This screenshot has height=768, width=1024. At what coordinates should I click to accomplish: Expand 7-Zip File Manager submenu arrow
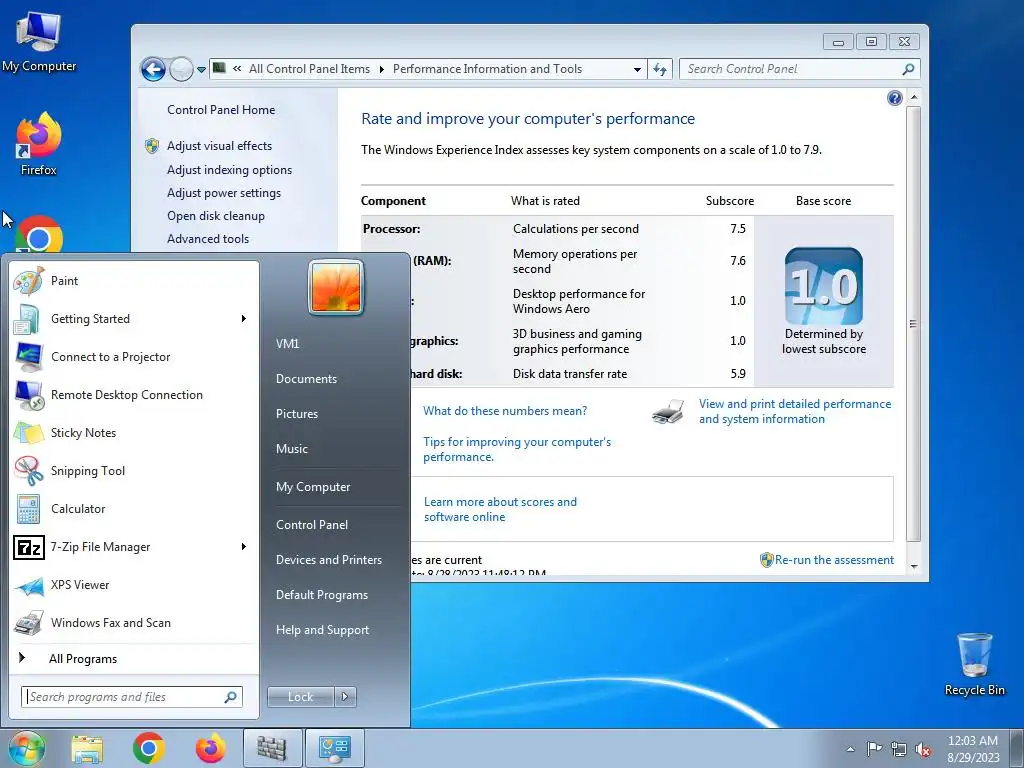(x=244, y=547)
